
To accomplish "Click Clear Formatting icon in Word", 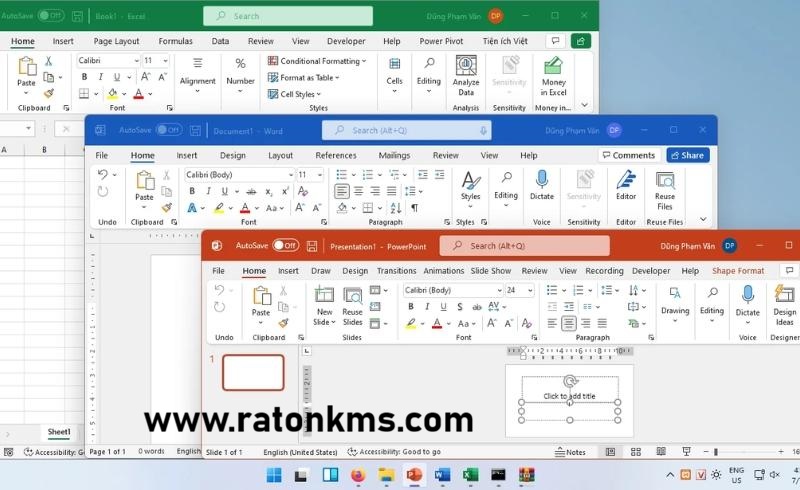I will [303, 191].
